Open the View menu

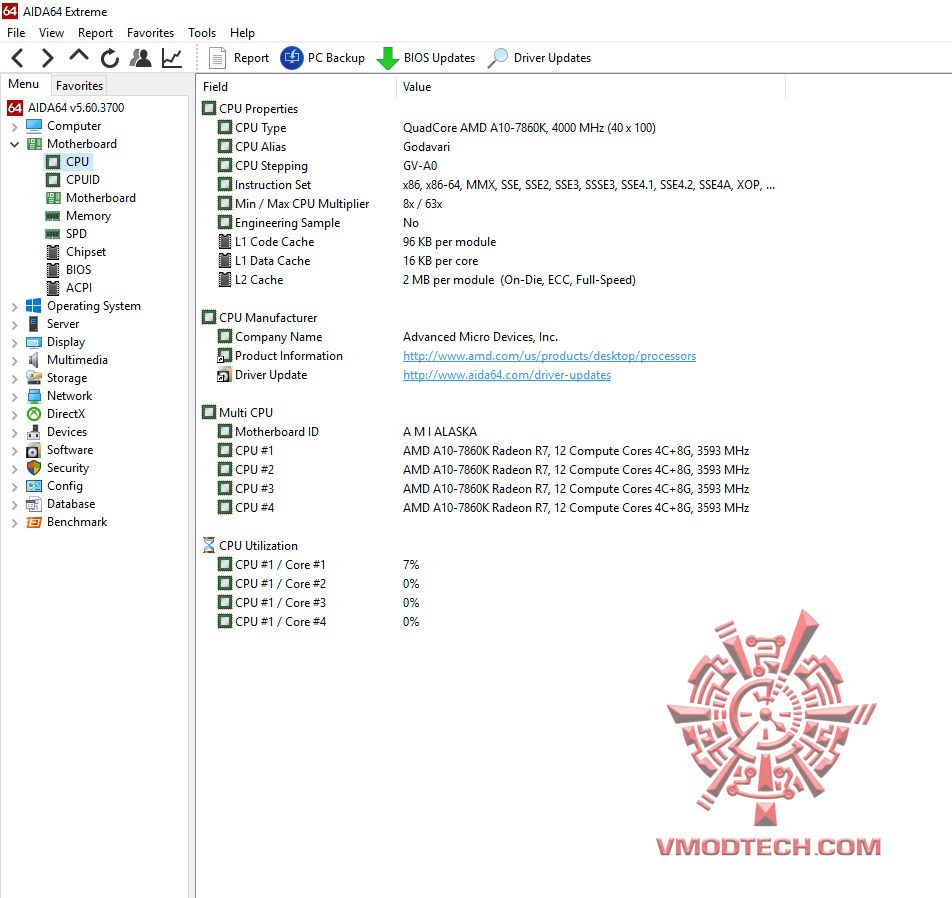pyautogui.click(x=52, y=33)
